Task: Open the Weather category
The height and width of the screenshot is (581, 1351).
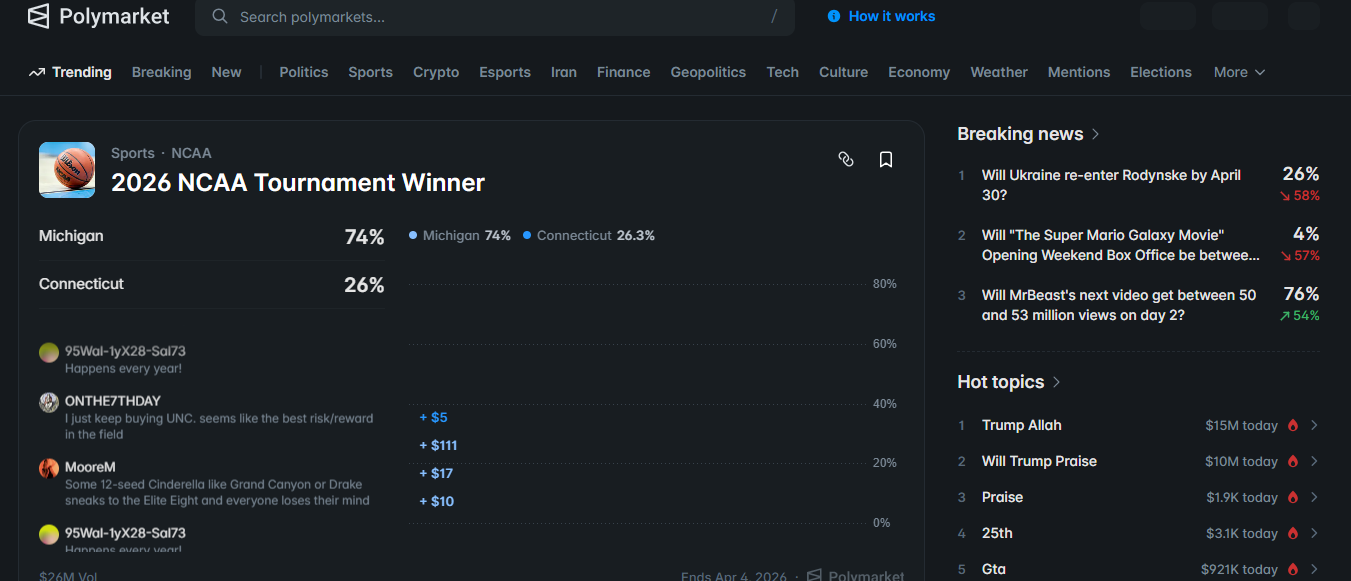Action: pos(999,72)
